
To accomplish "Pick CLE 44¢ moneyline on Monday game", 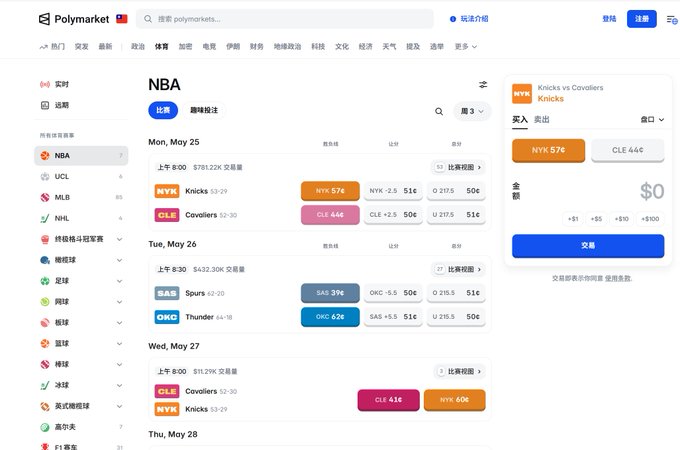I will (x=330, y=215).
